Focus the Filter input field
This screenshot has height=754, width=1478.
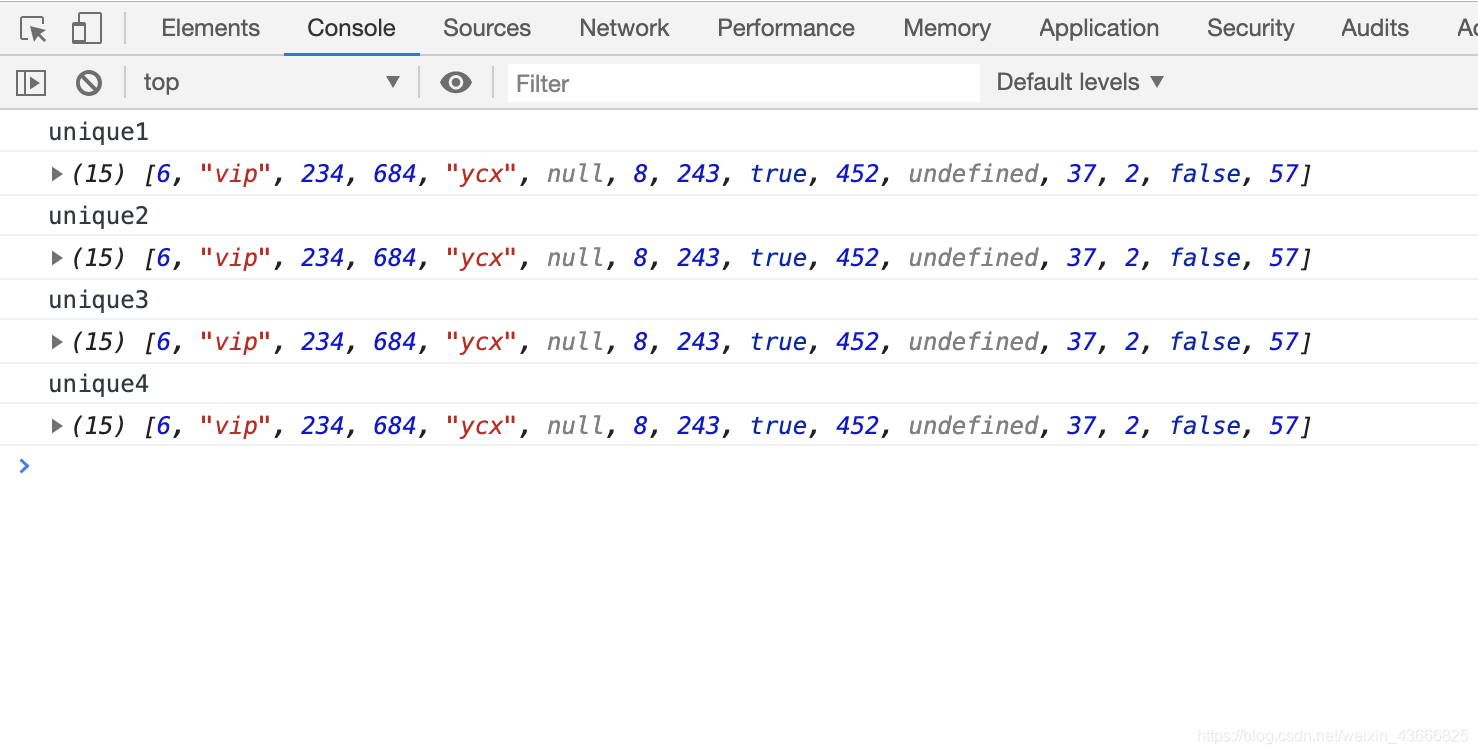[x=743, y=83]
